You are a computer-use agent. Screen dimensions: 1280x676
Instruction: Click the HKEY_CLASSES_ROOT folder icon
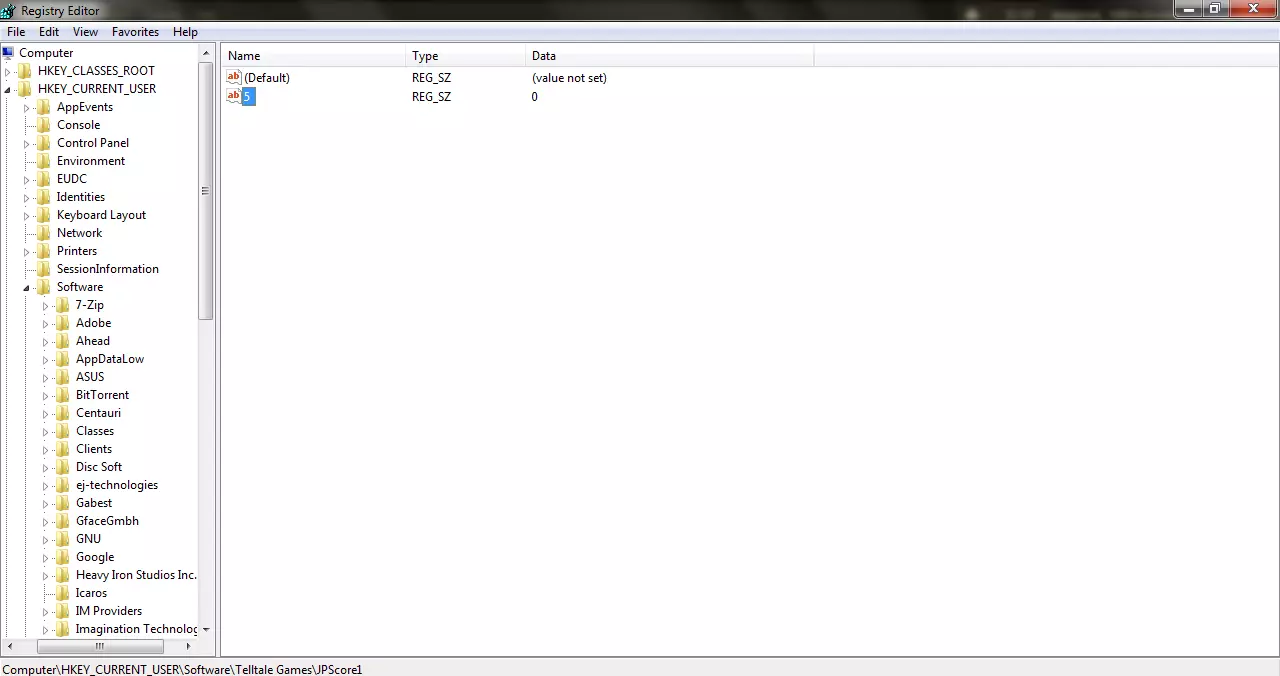pyautogui.click(x=25, y=71)
